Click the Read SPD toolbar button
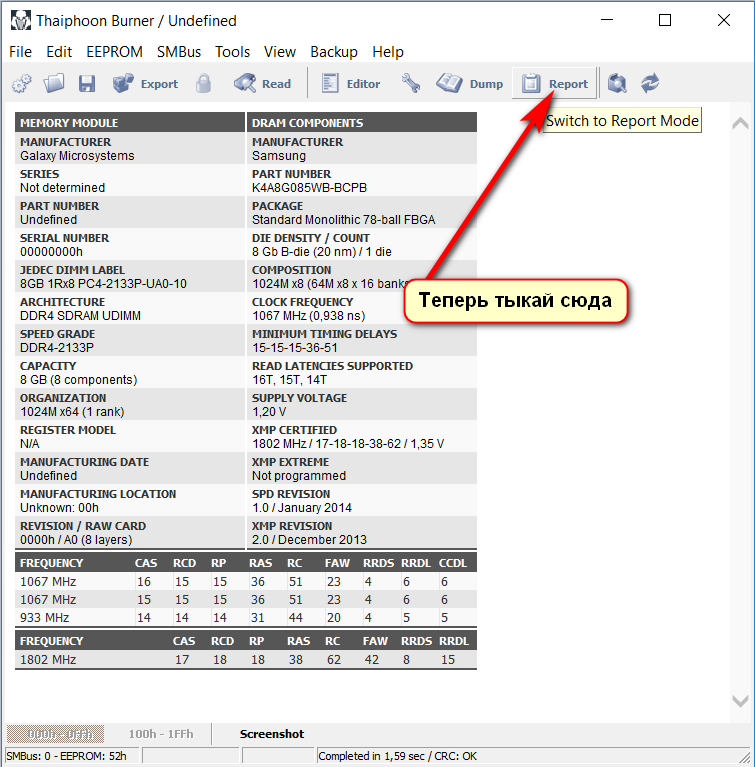755x767 pixels. [x=263, y=84]
